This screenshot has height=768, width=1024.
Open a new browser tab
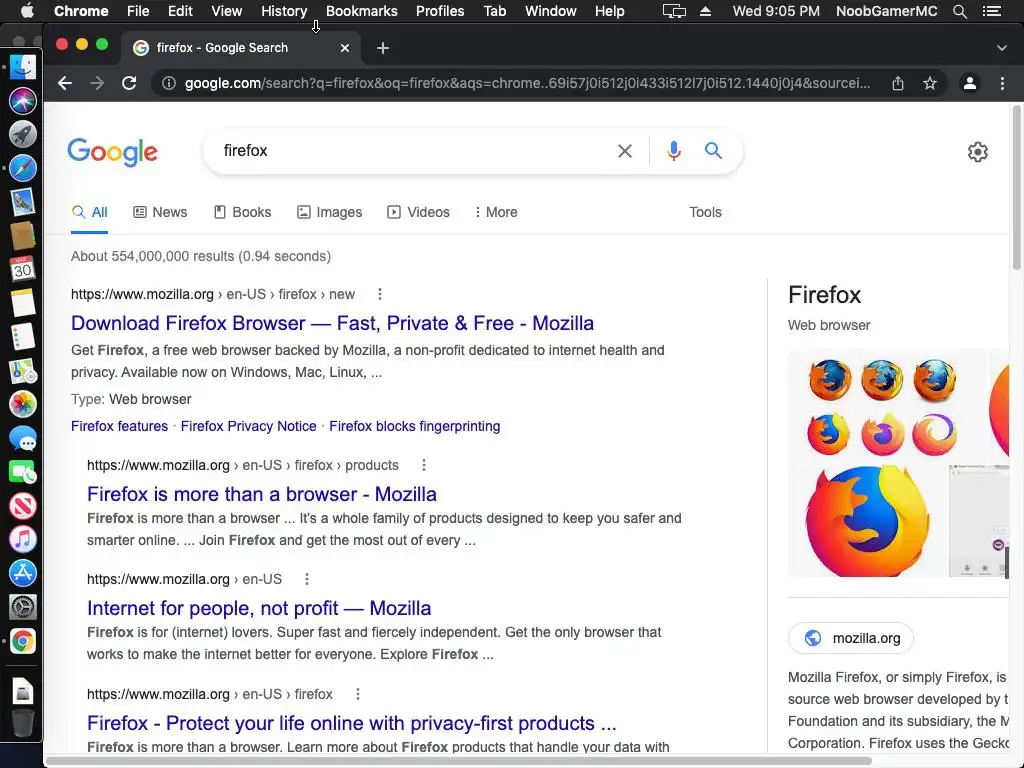[x=383, y=48]
